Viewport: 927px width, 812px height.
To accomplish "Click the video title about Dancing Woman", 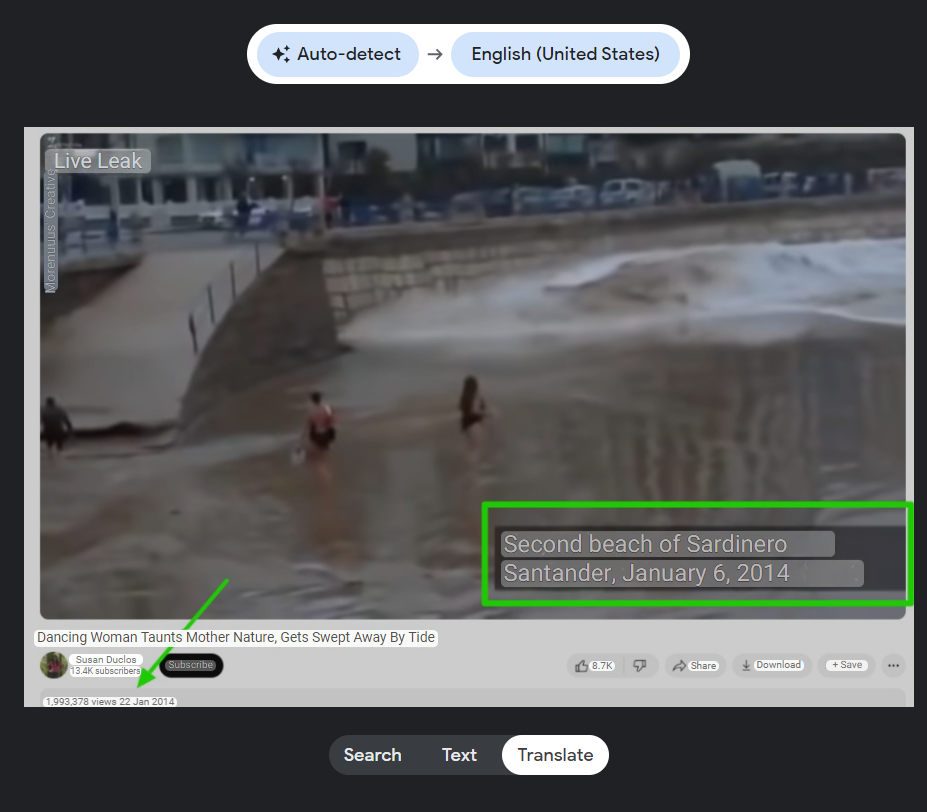I will [236, 637].
